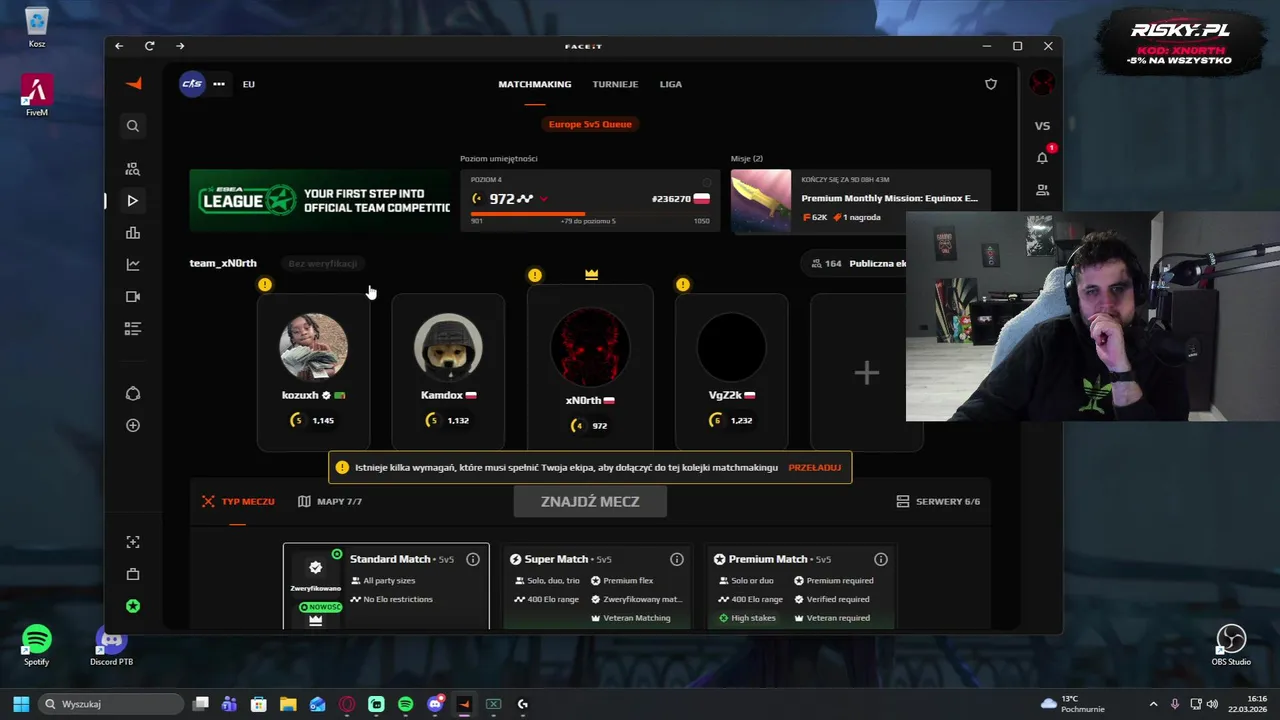Open Discord from the taskbar
The image size is (1280, 720).
pos(435,704)
